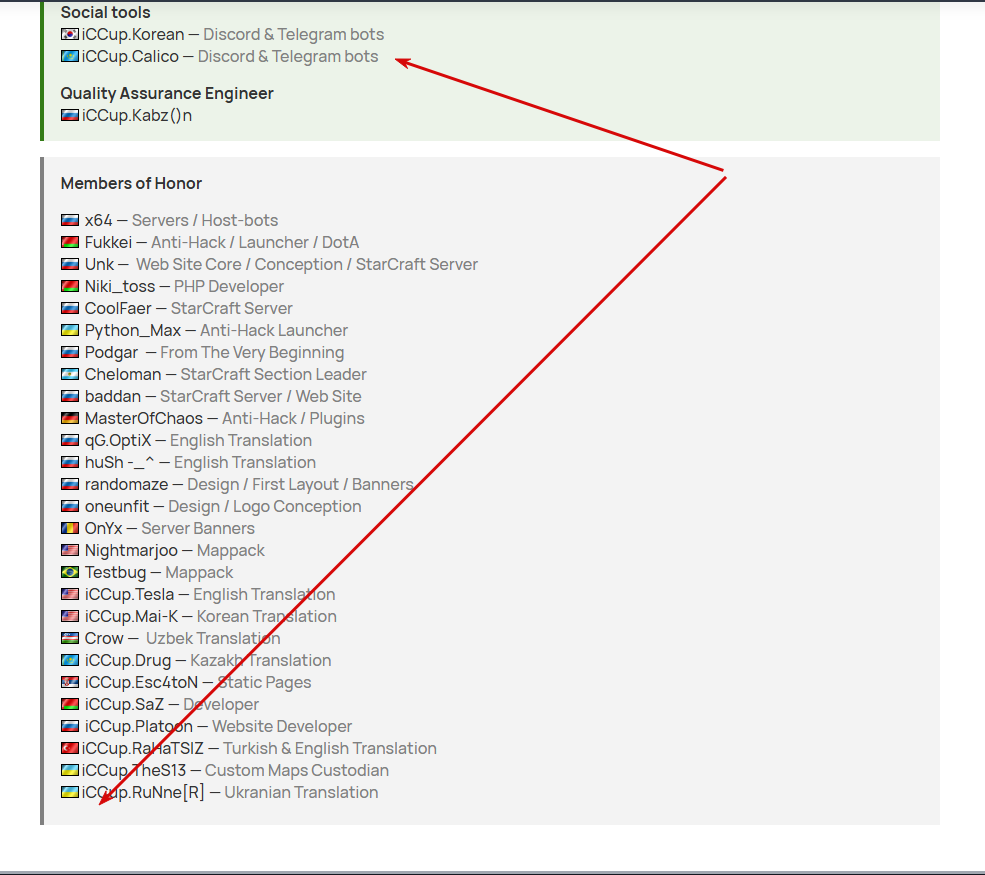Click the text 'Custom Maps Custodian'
Image resolution: width=985 pixels, height=875 pixels.
pyautogui.click(x=297, y=769)
